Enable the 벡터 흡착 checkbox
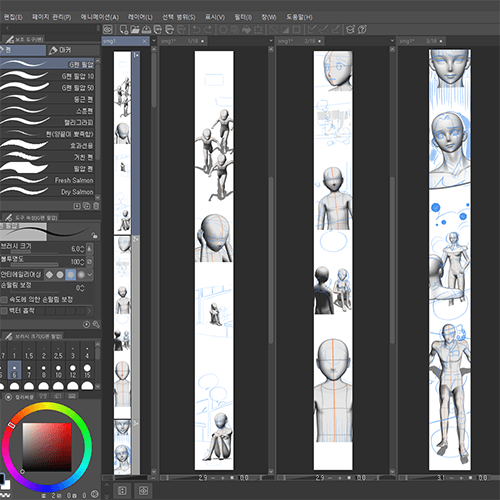500x500 pixels. pos(4,311)
